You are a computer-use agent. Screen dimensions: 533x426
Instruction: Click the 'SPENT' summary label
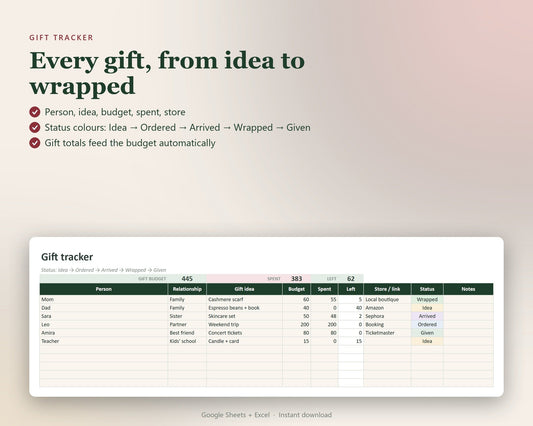[274, 279]
